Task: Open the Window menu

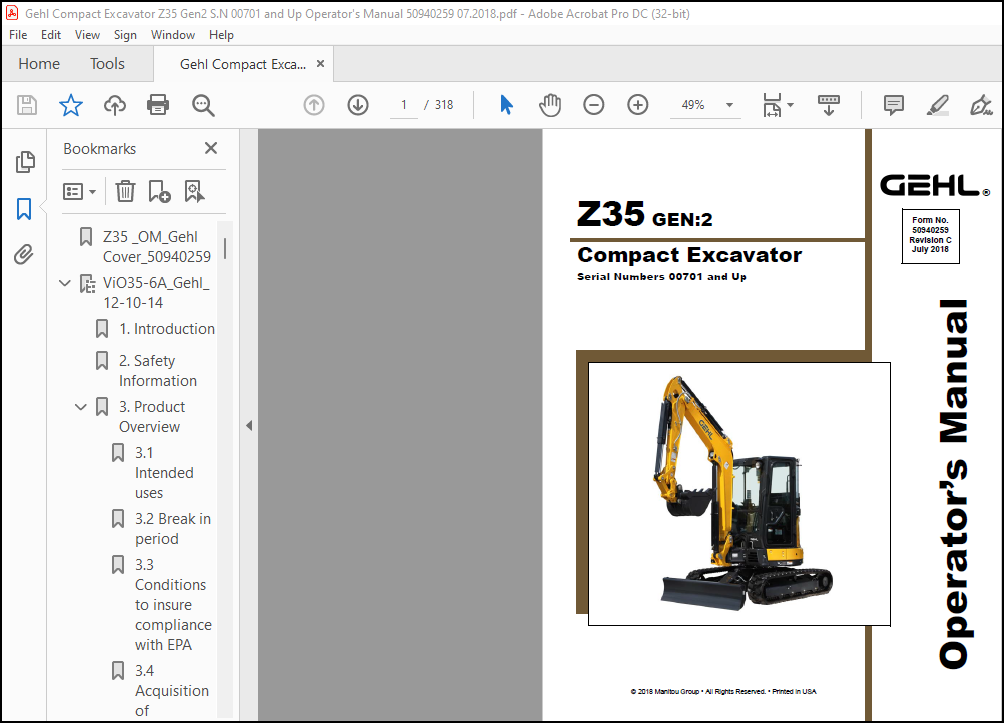Action: [173, 35]
